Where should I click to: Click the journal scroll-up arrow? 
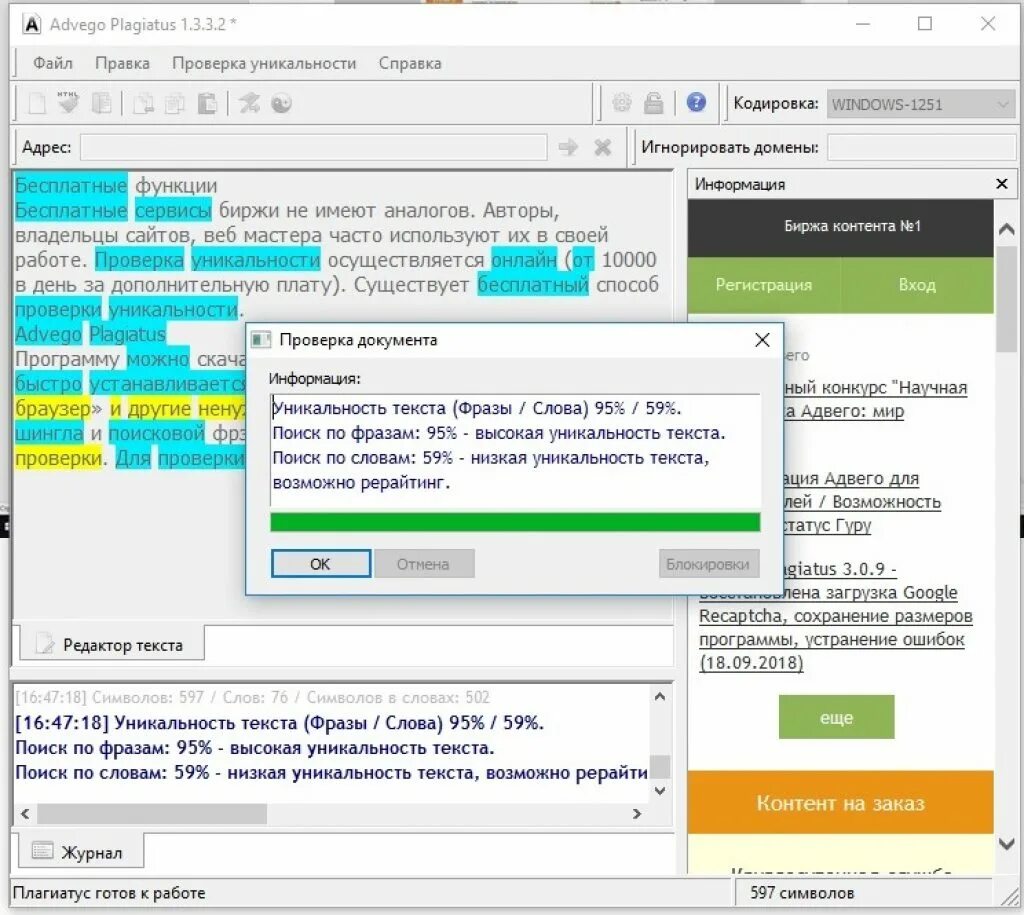(660, 697)
